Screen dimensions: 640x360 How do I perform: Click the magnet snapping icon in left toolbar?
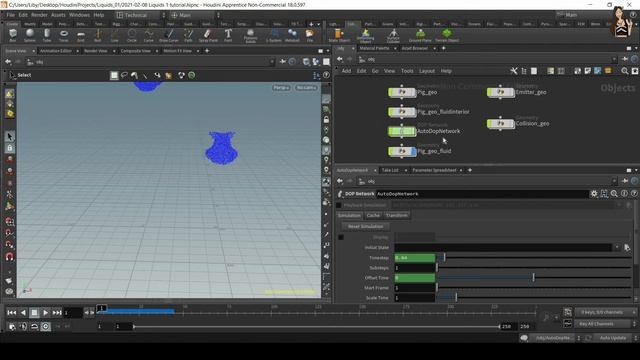click(x=10, y=257)
